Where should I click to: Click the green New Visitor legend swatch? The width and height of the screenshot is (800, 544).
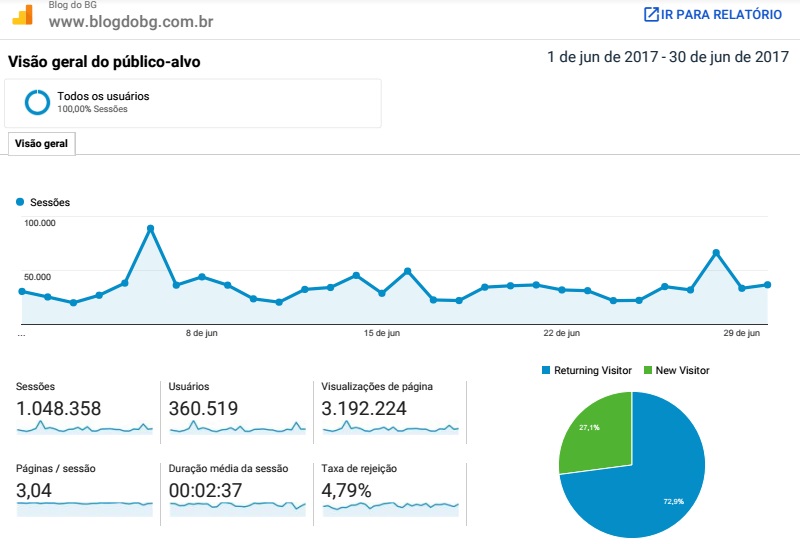tap(648, 370)
